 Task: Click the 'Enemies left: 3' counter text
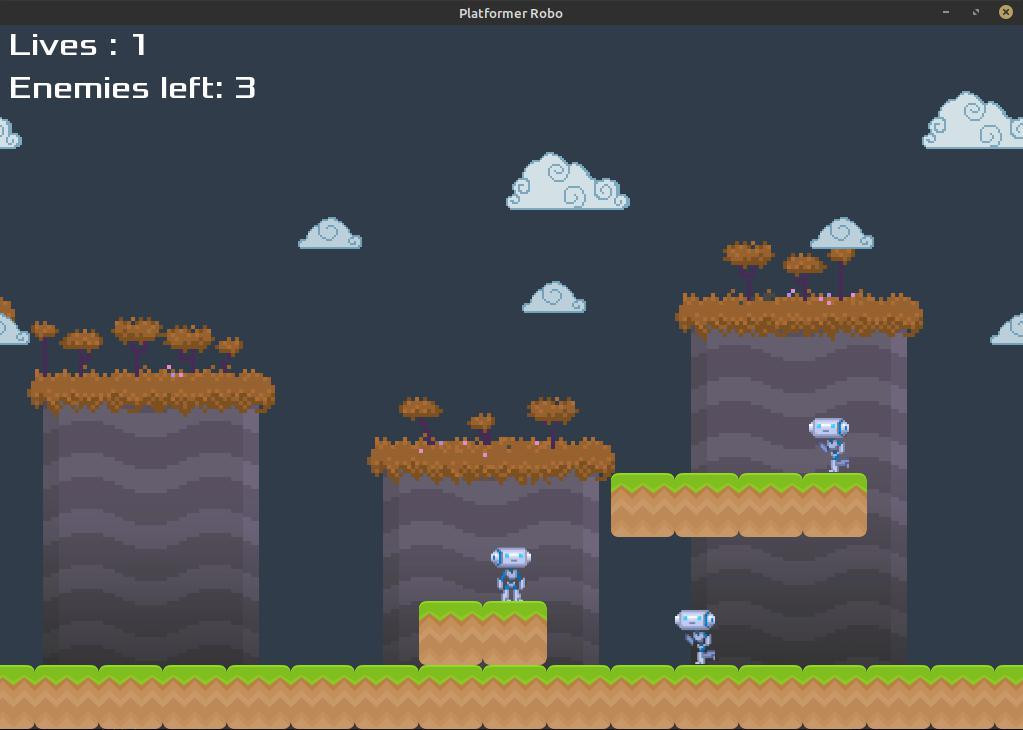(x=132, y=88)
